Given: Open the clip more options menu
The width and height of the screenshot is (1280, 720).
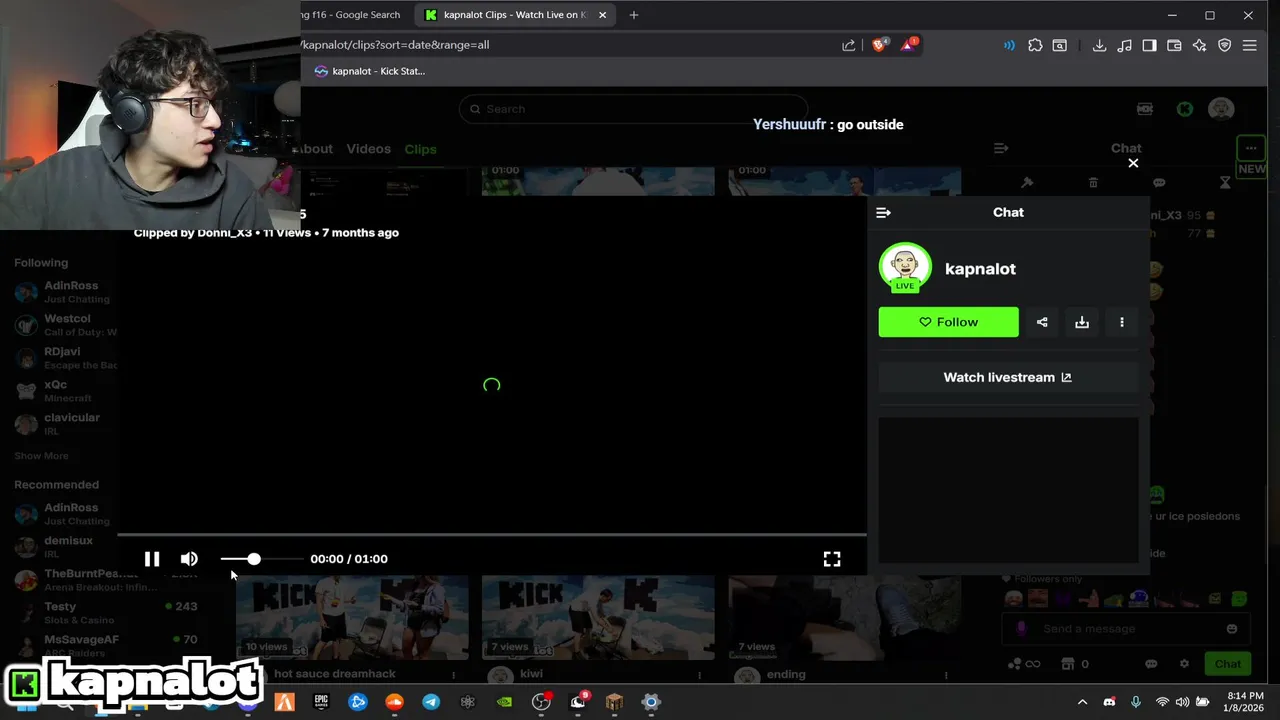Looking at the screenshot, I should (x=1122, y=322).
